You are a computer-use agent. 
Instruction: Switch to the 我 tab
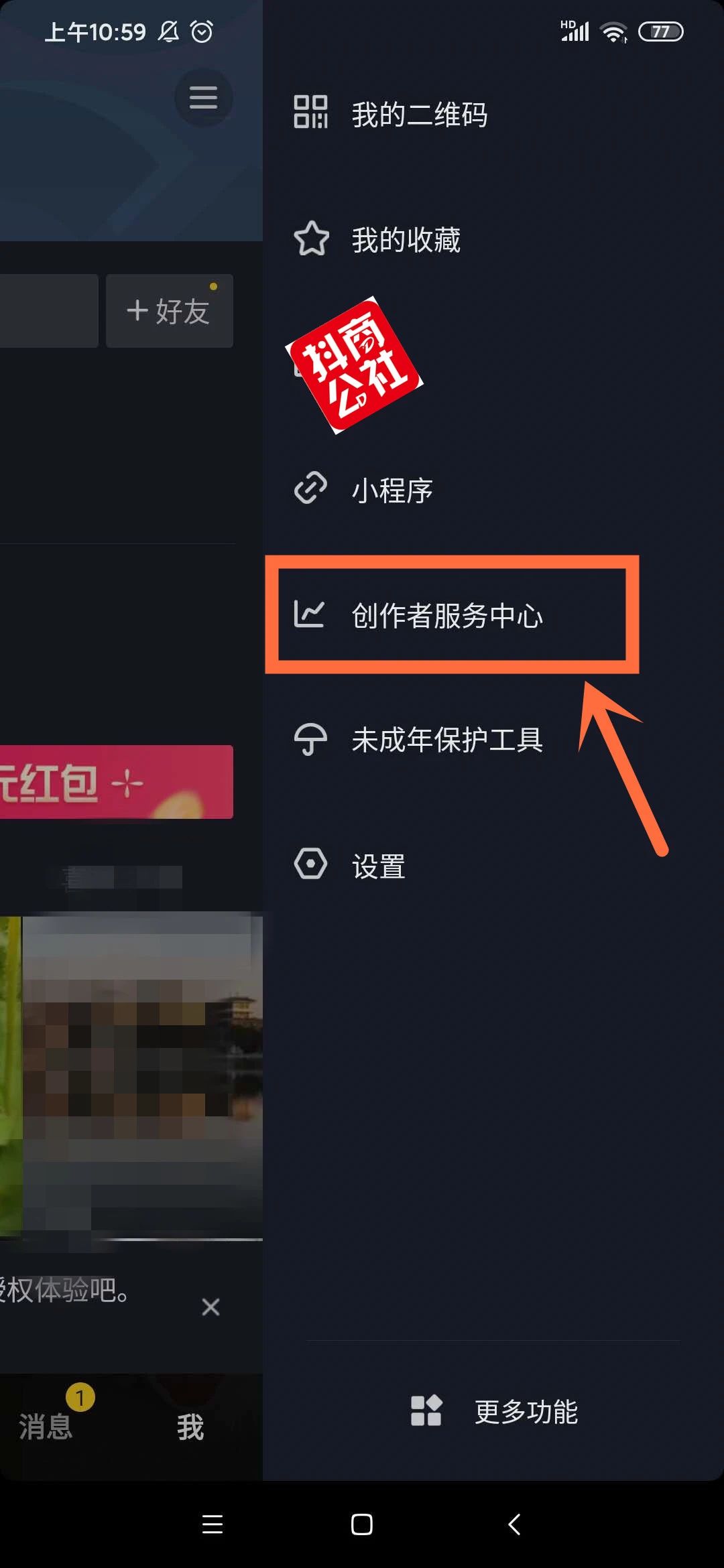click(x=190, y=1427)
